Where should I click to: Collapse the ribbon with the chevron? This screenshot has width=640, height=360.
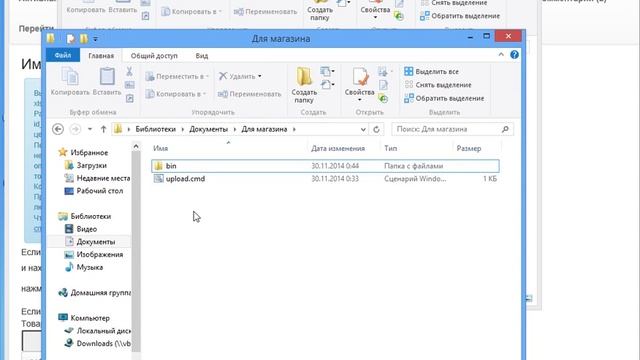click(x=501, y=55)
